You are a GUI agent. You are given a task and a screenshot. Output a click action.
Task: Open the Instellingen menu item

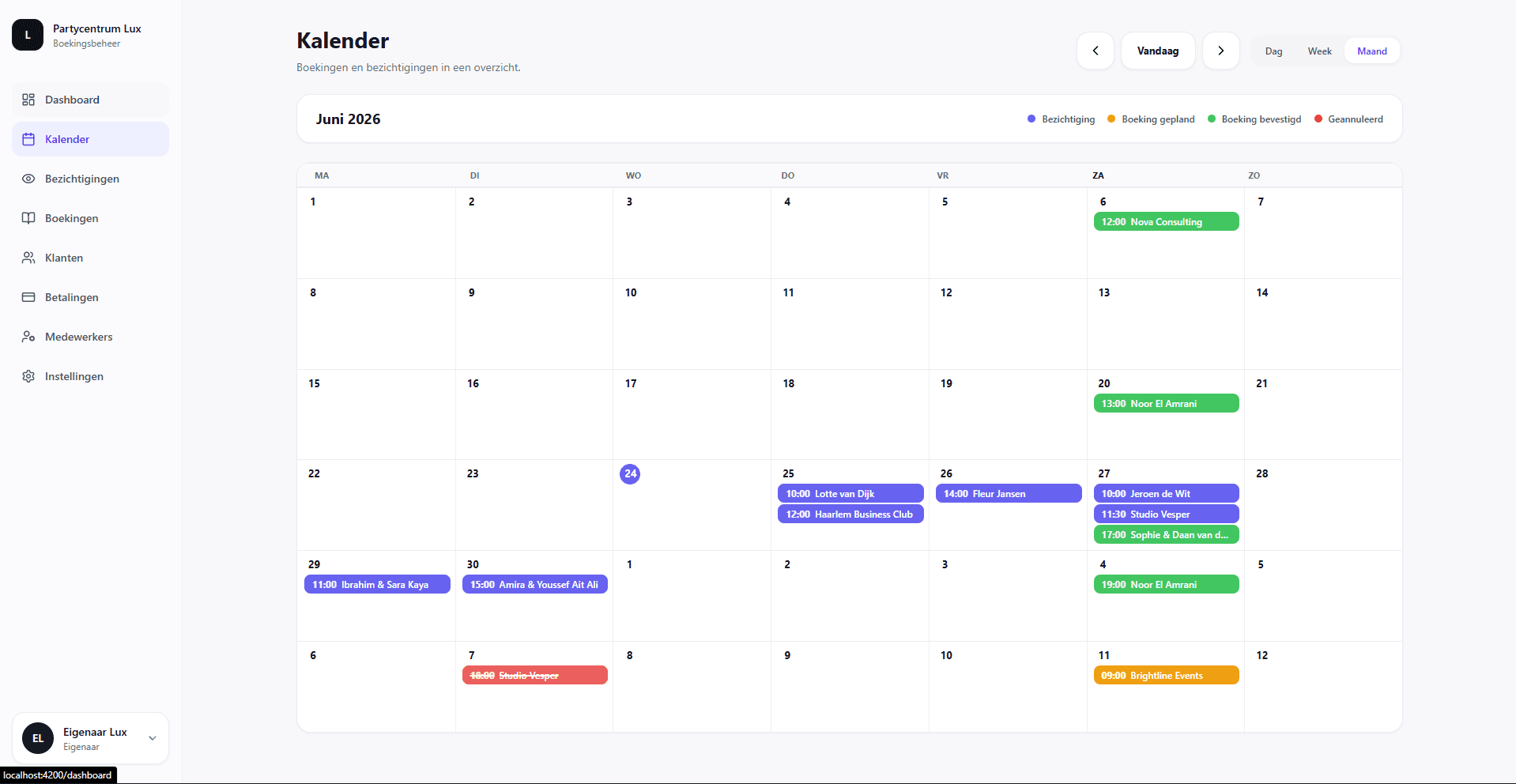click(x=90, y=376)
